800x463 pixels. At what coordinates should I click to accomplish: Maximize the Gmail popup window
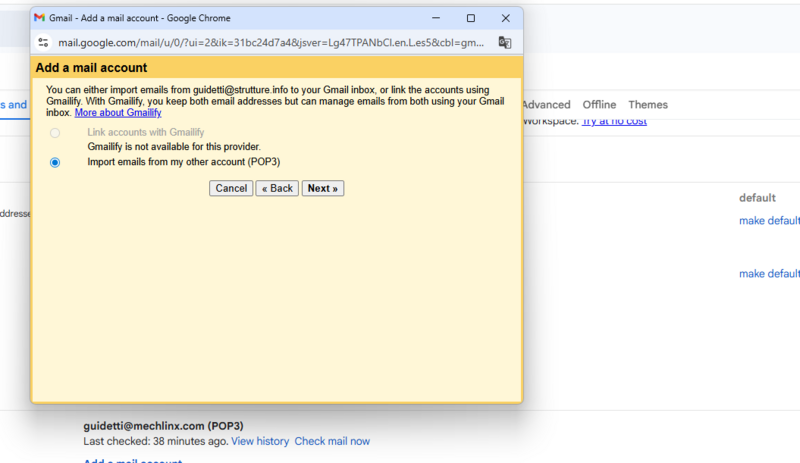[471, 18]
